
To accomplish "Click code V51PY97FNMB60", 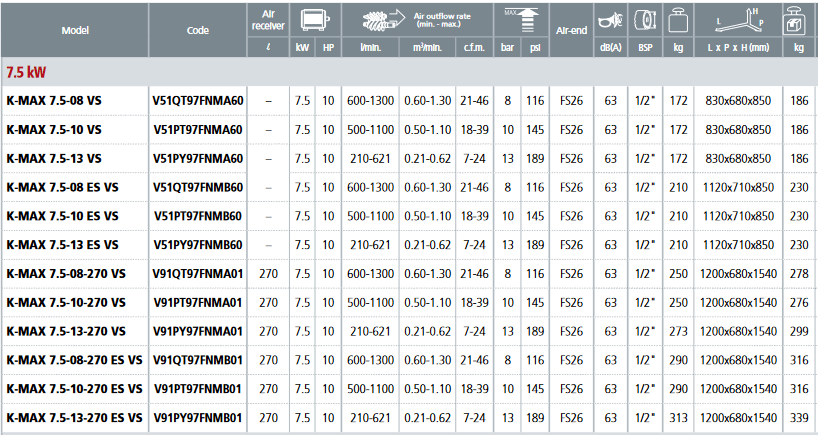I will click(x=198, y=245).
